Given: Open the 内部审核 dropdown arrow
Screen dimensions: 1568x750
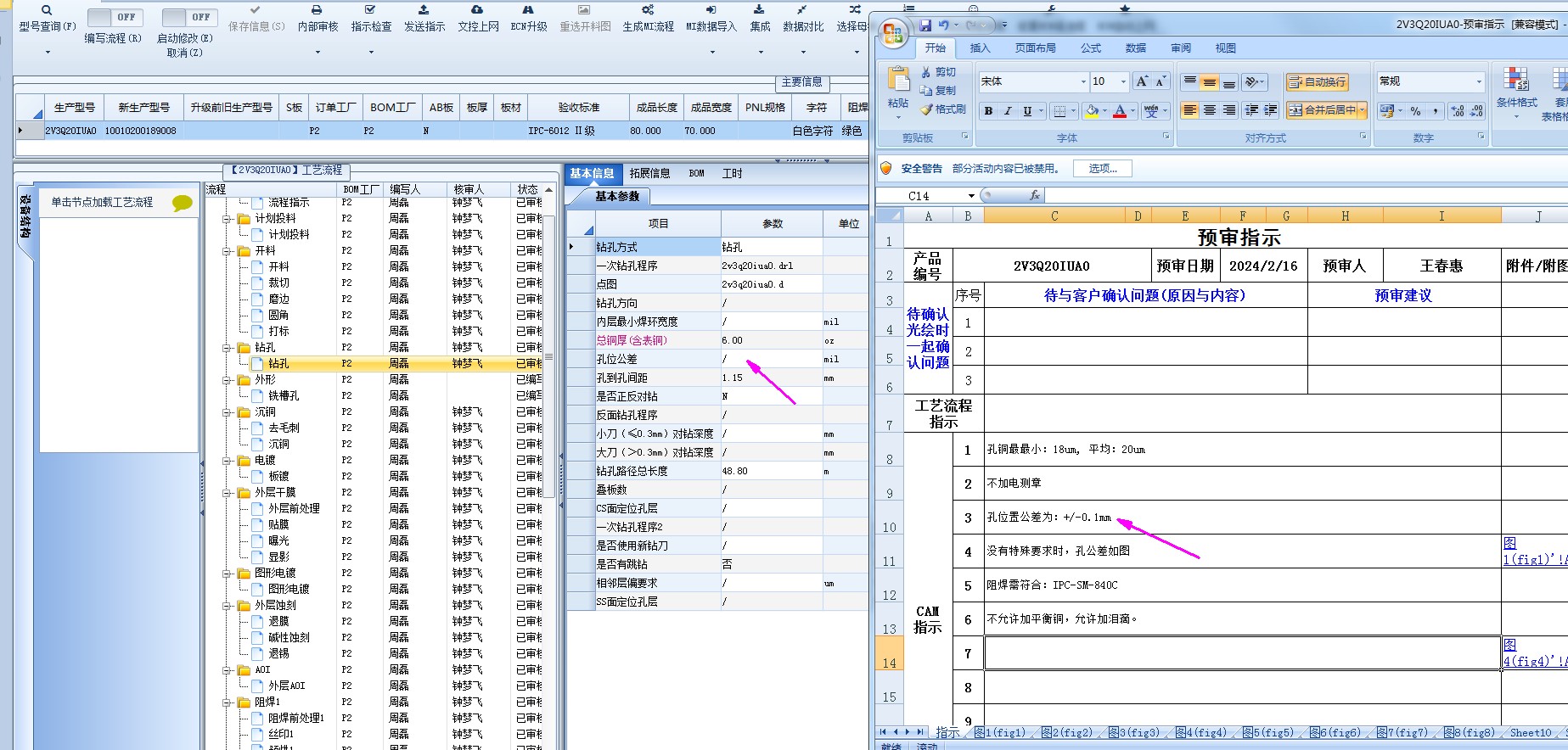Looking at the screenshot, I should pos(318,52).
